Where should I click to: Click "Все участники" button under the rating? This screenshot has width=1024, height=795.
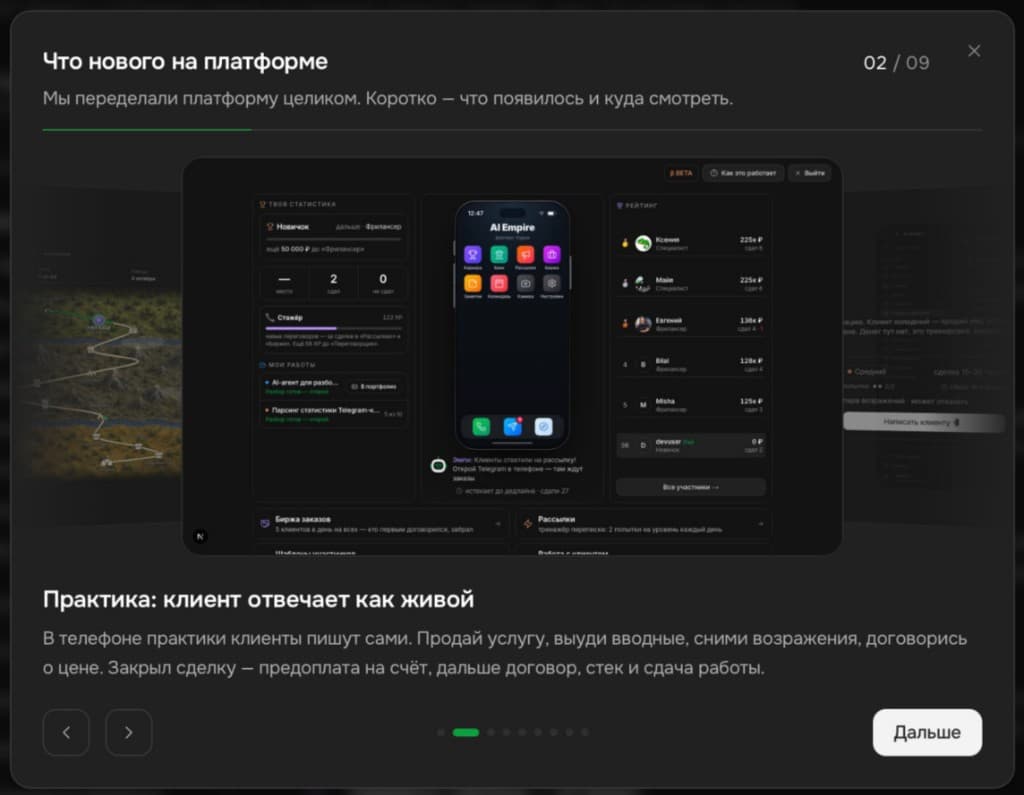point(691,487)
